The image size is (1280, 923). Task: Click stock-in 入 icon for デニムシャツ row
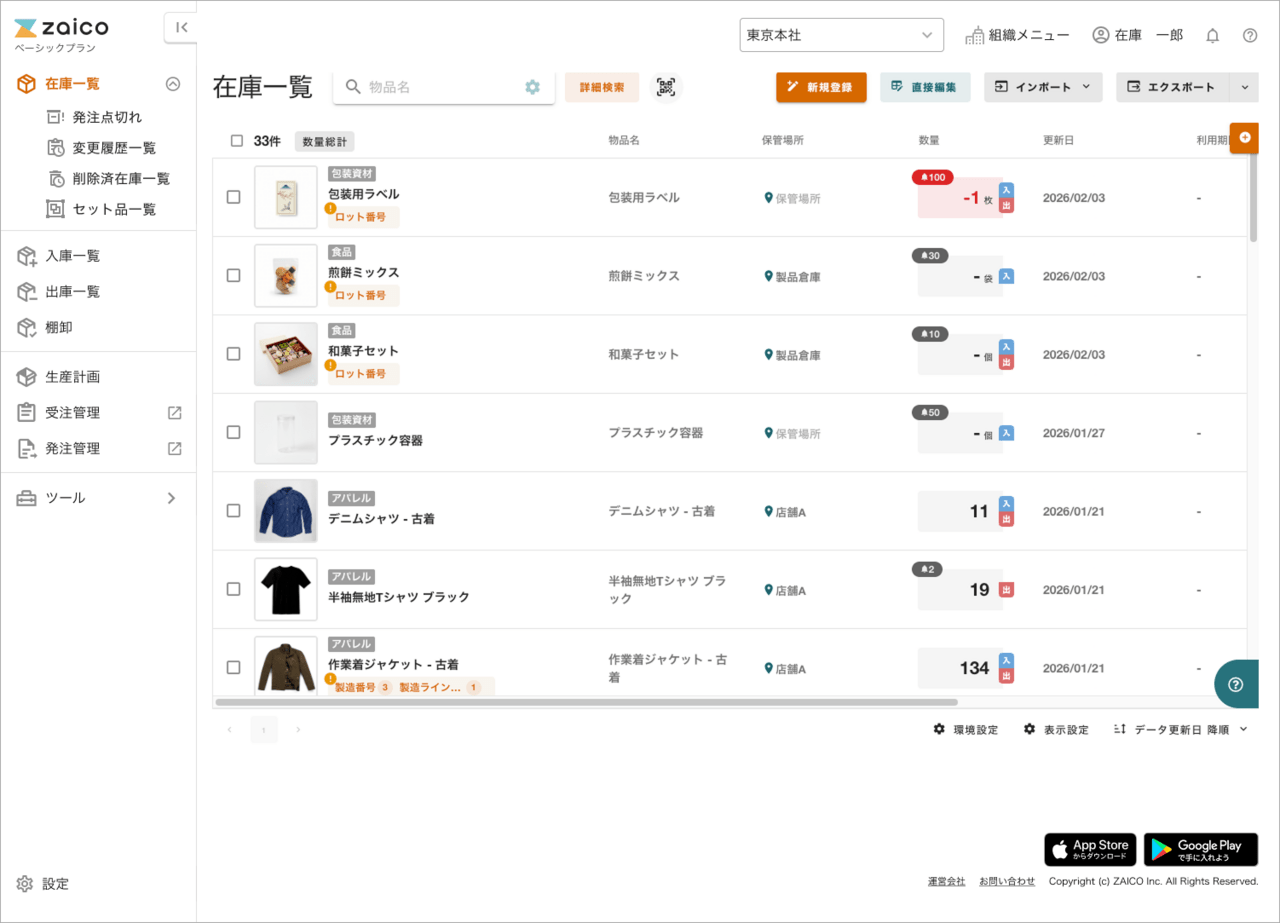tap(1007, 503)
